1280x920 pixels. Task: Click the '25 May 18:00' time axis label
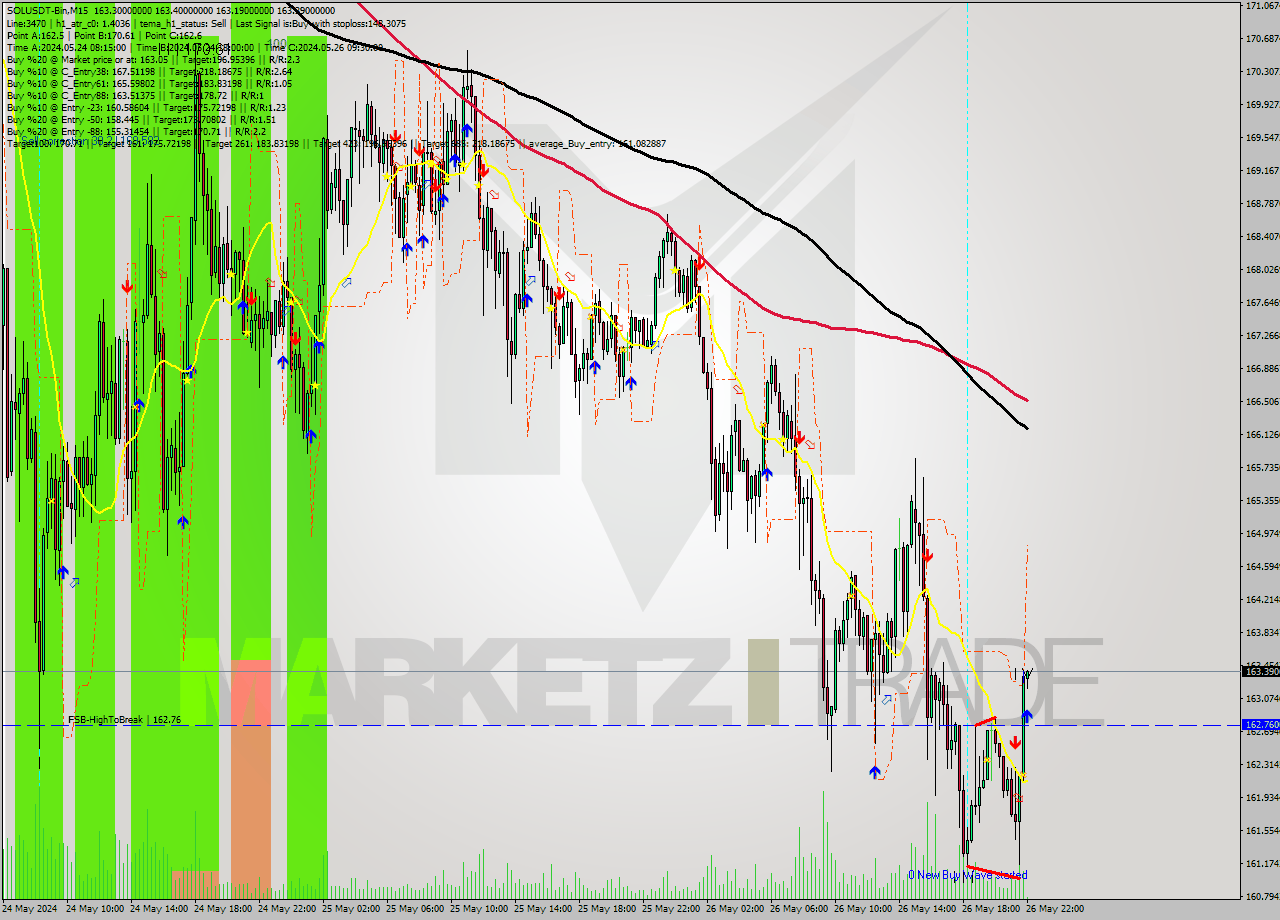pos(609,910)
